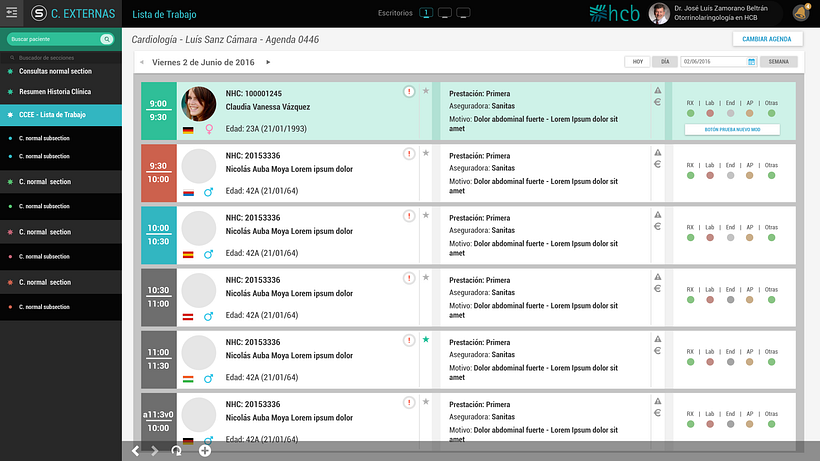Viewport: 820px width, 461px height.
Task: Click the alert icon on 9:30 appointment
Action: click(x=409, y=154)
